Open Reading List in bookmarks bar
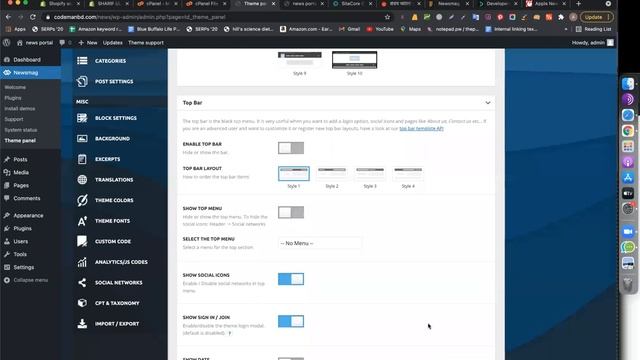The width and height of the screenshot is (640, 360). (594, 29)
